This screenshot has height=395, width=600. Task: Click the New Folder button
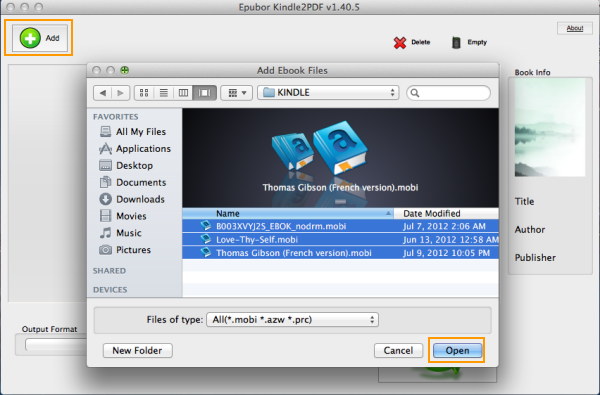137,350
